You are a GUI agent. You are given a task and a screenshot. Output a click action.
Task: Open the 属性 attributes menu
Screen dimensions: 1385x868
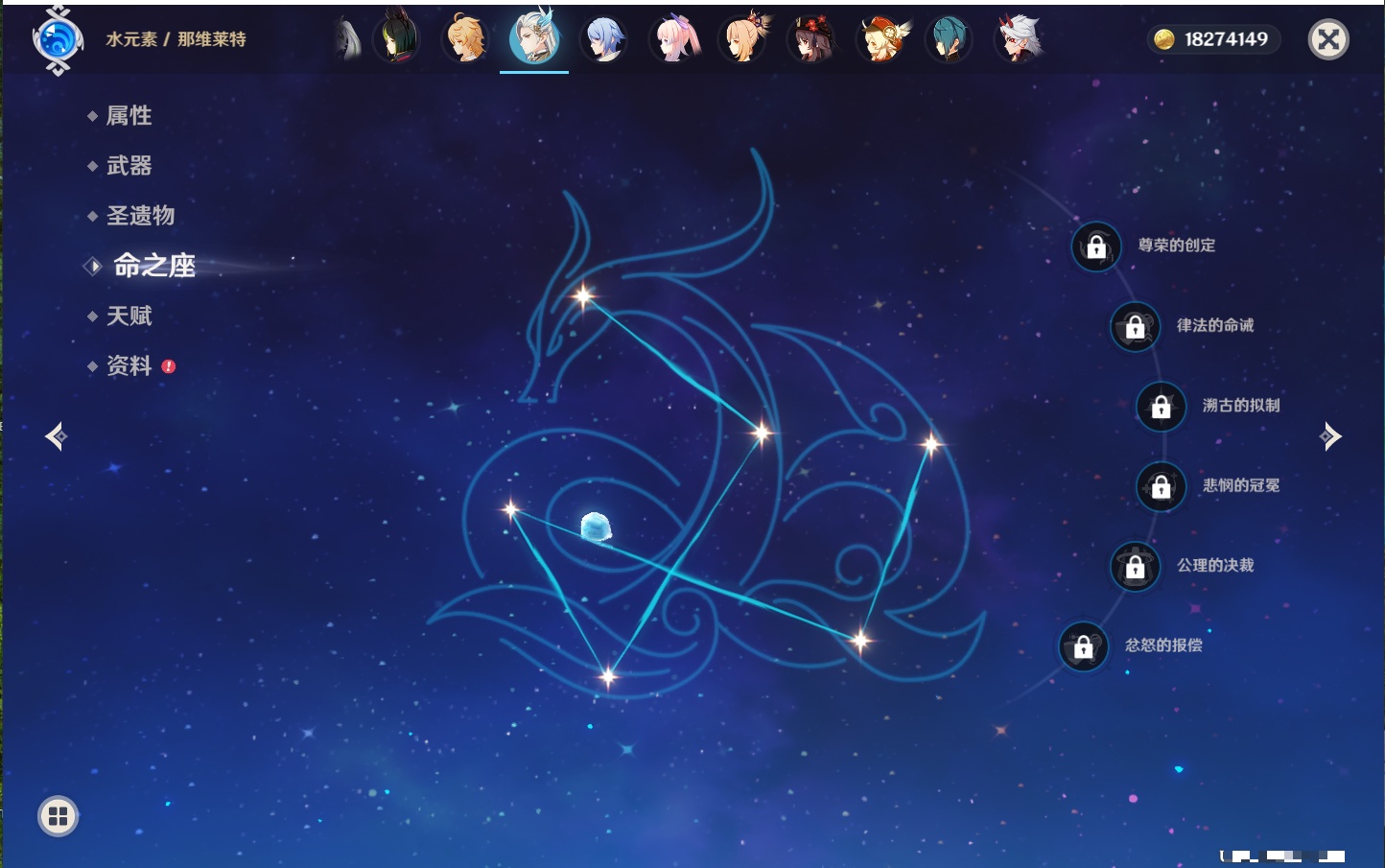pos(129,116)
